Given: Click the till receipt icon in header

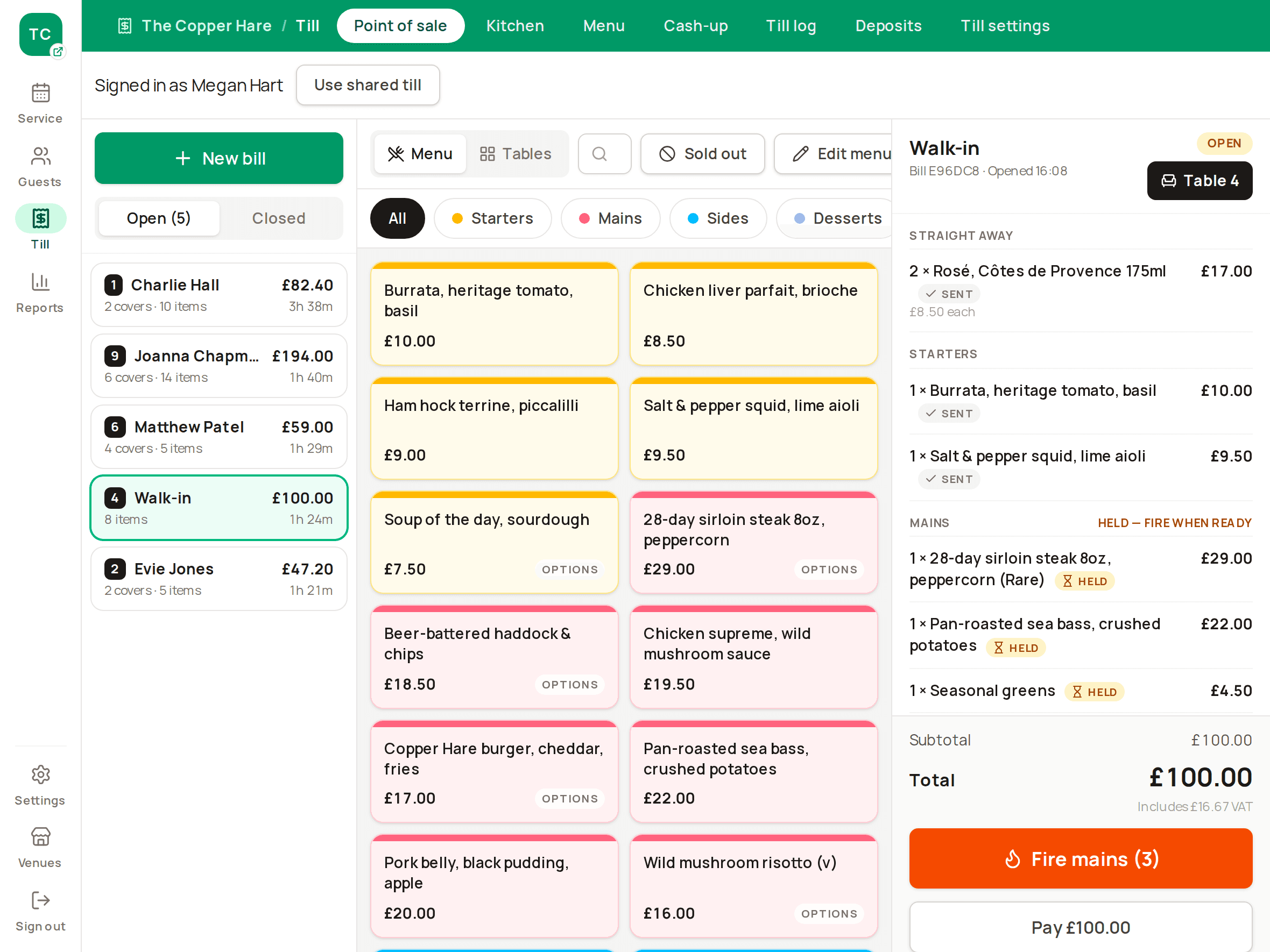Looking at the screenshot, I should 125,26.
